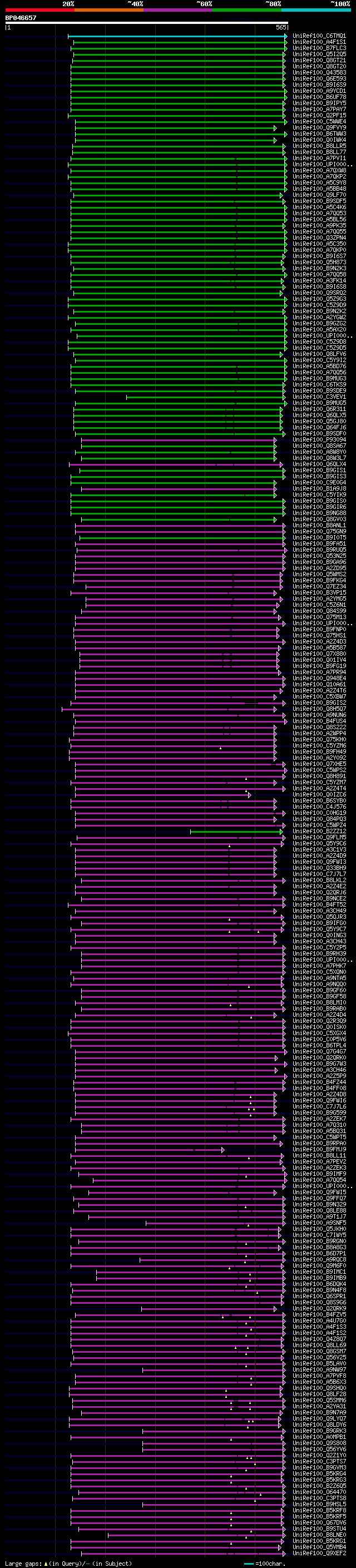Open UniRef100_A5C350 hit
Screen dimensions: 356x1568
319,244
